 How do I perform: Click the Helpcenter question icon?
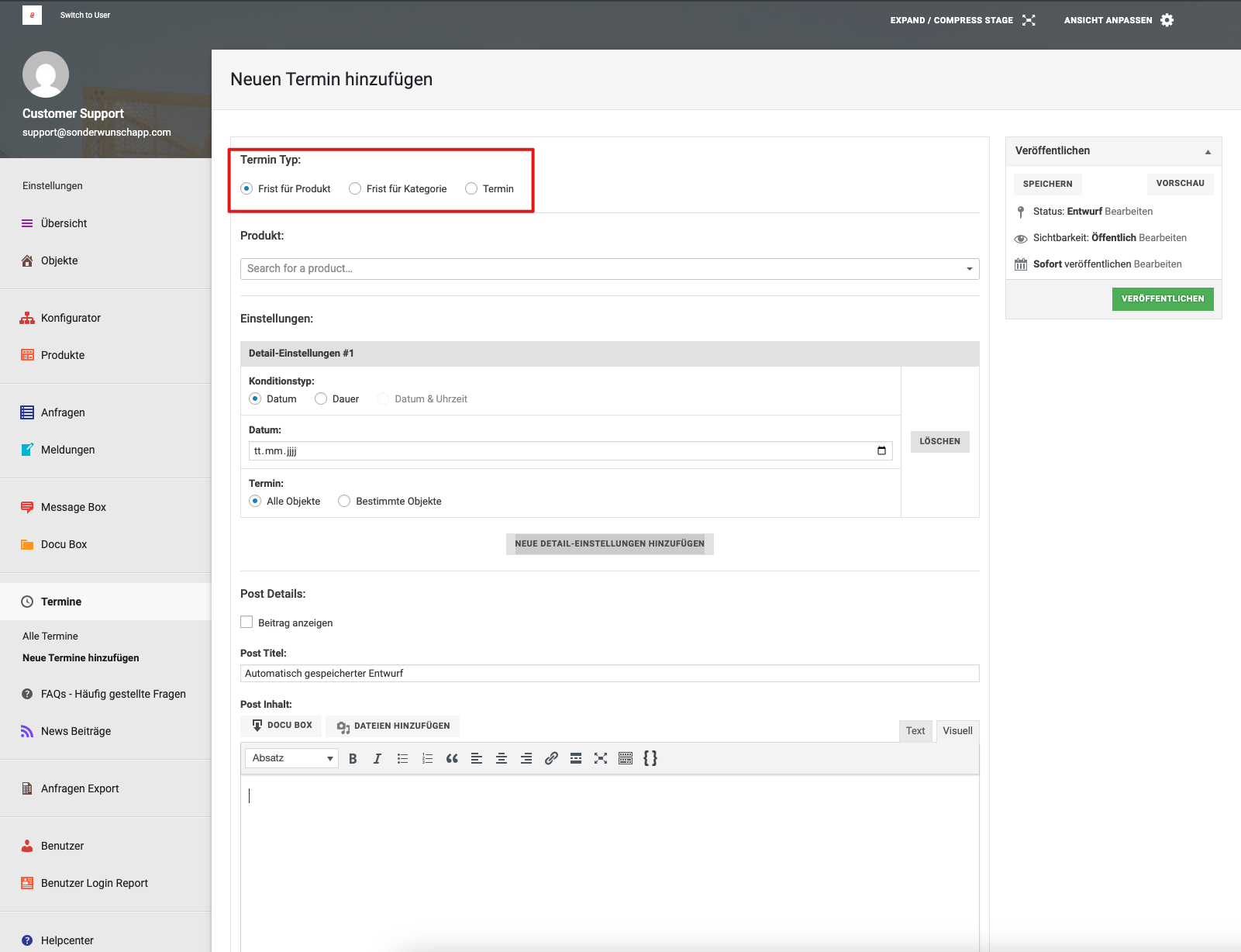coord(27,940)
